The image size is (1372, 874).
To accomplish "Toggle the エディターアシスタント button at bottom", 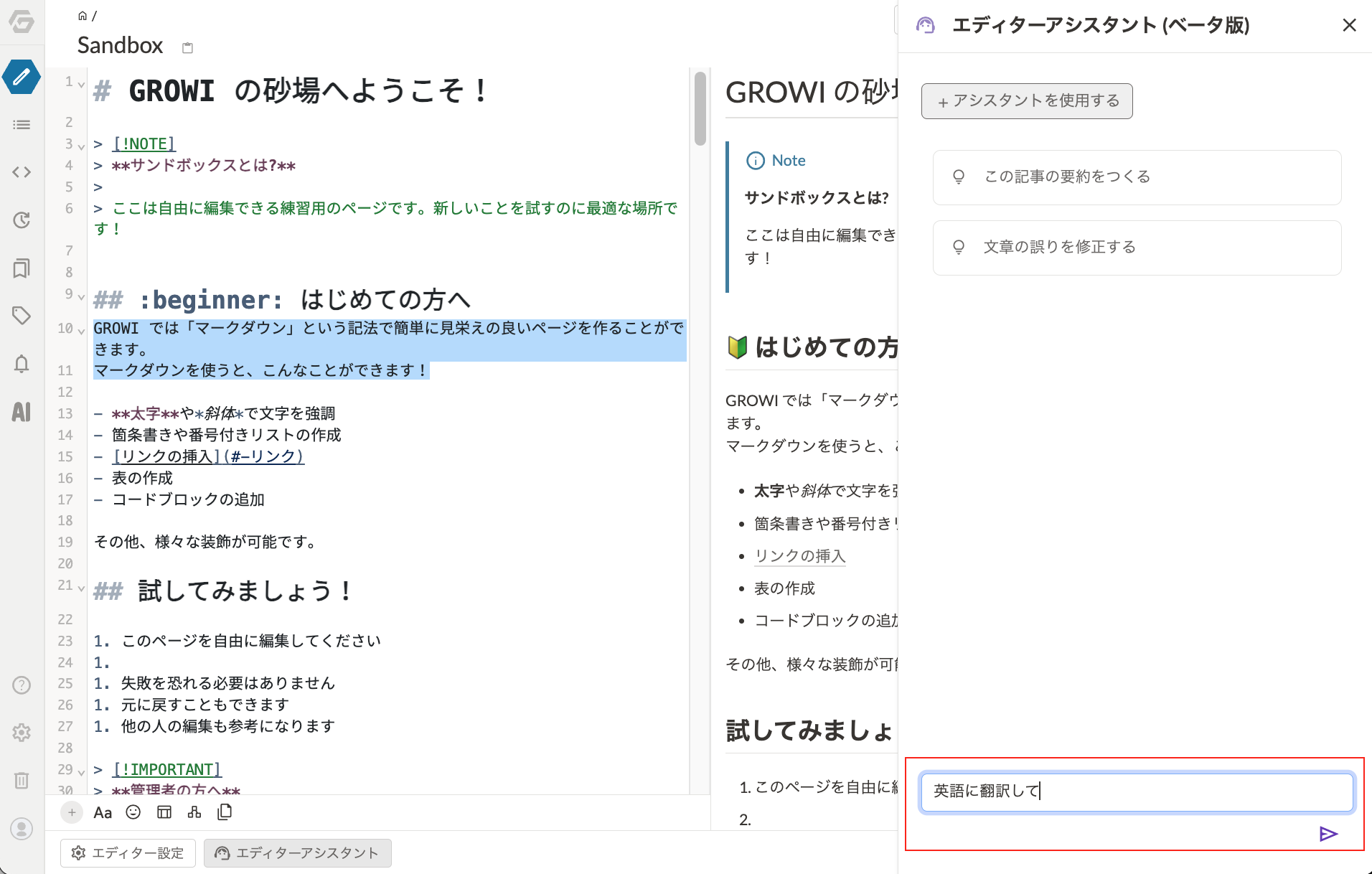I will [297, 853].
